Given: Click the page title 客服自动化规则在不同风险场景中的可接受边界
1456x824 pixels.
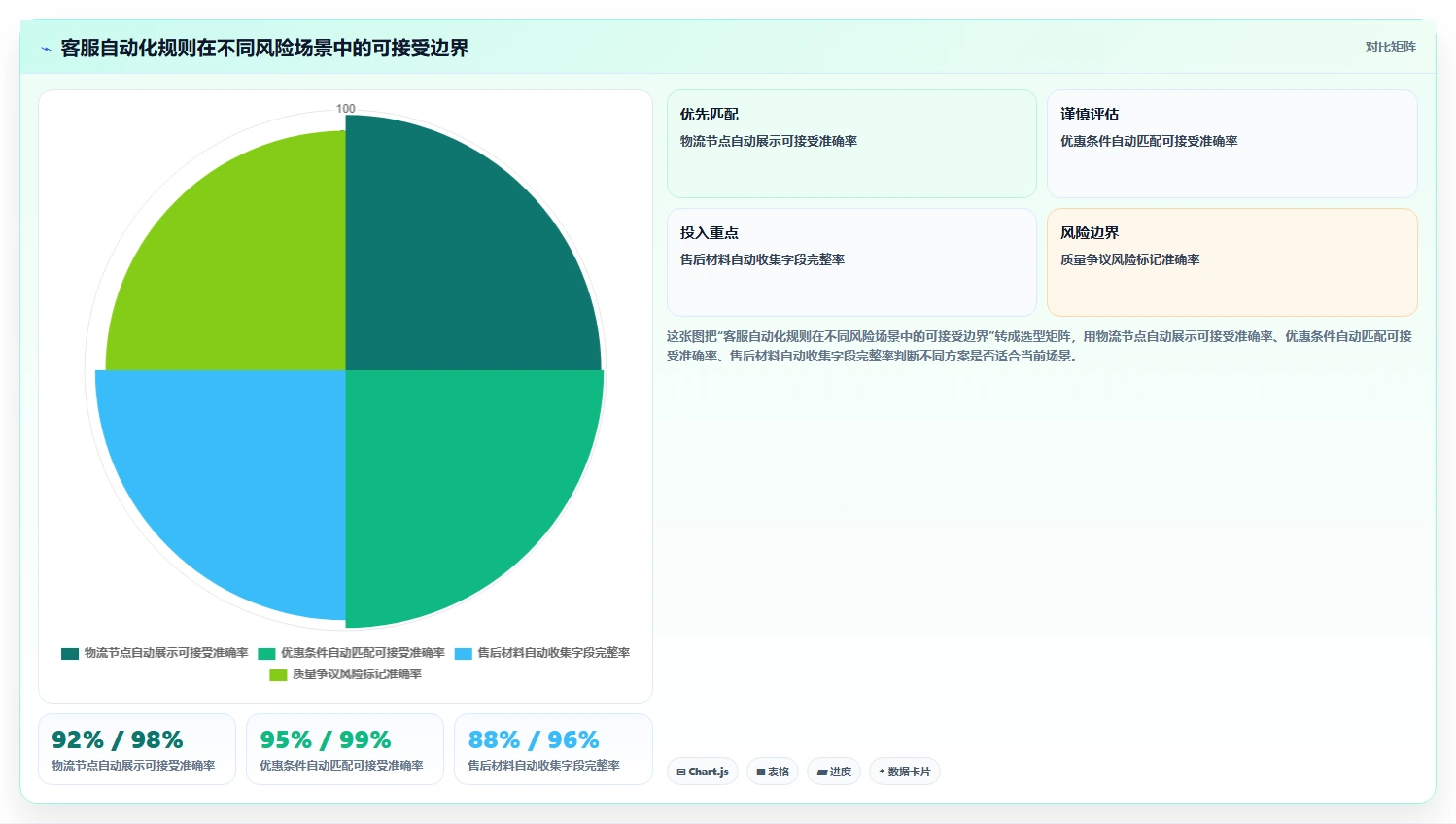Looking at the screenshot, I should (264, 49).
